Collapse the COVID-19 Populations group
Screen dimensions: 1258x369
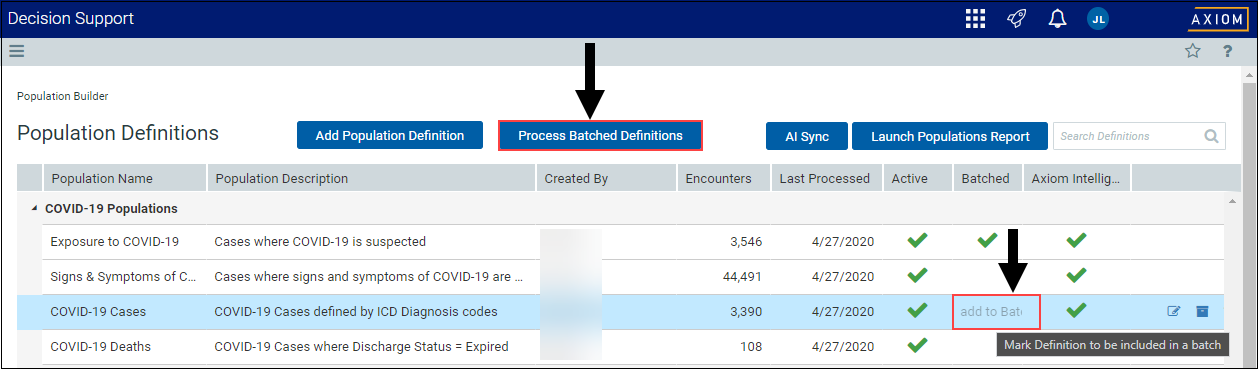(x=35, y=209)
